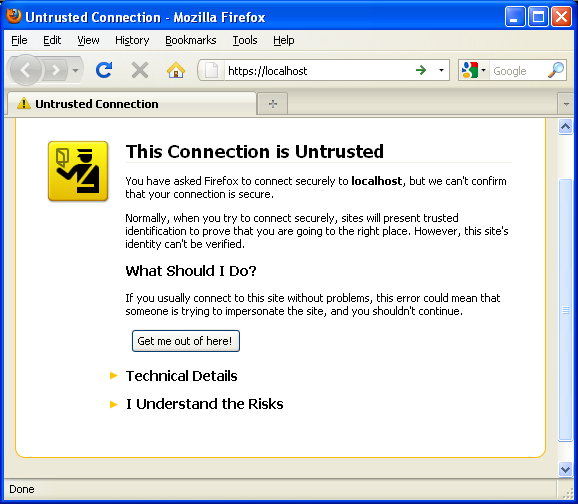
Task: Select the Untrusted Connection tab
Action: (132, 104)
